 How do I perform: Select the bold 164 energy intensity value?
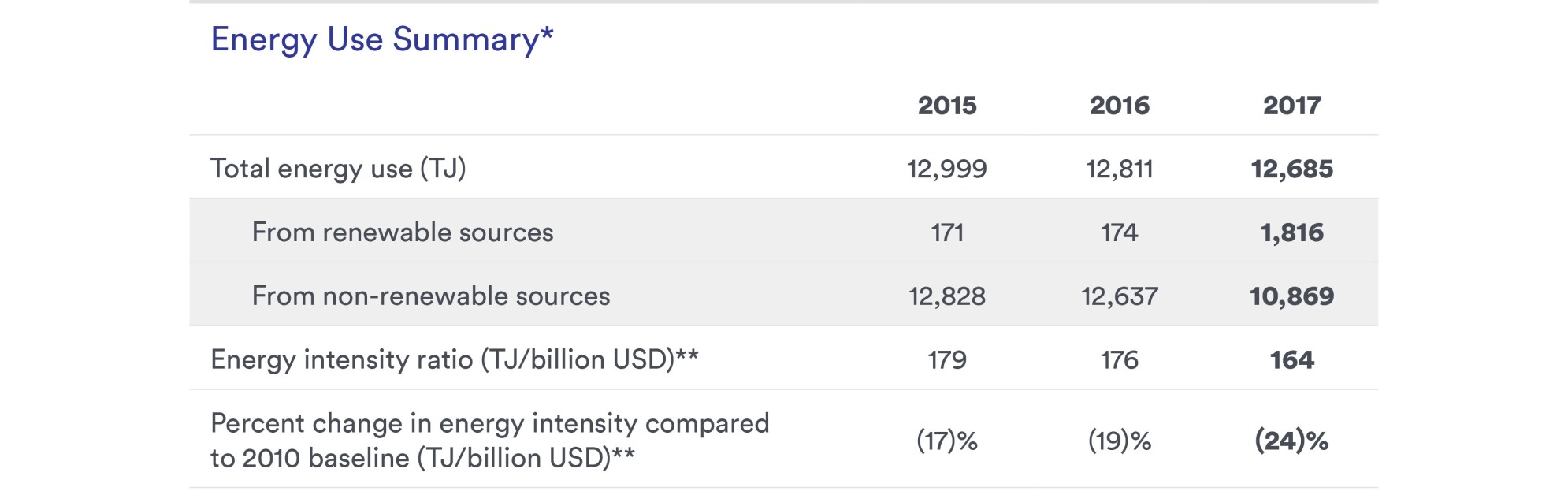[x=1292, y=360]
